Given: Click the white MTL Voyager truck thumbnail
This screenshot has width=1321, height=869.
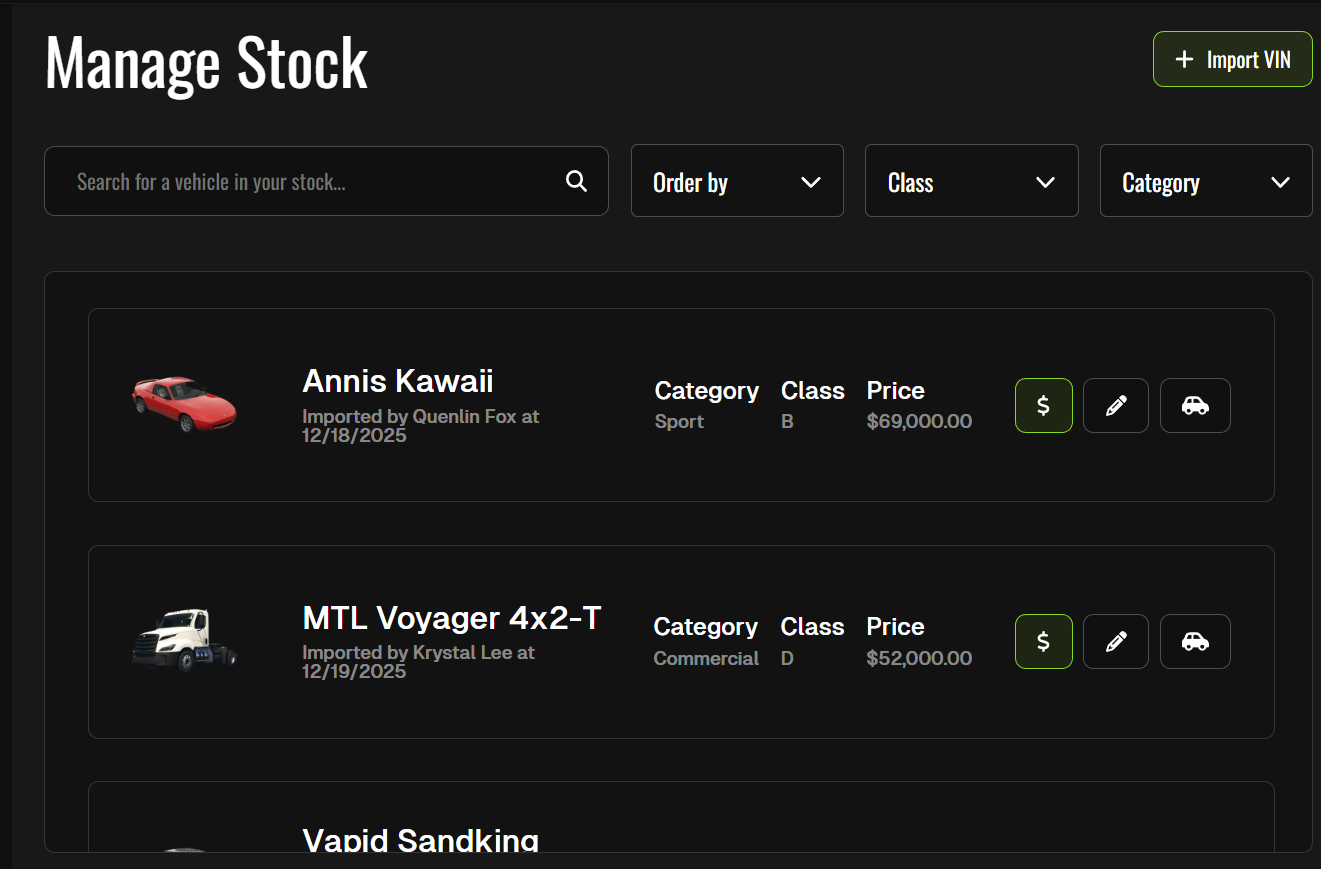Looking at the screenshot, I should click(184, 639).
